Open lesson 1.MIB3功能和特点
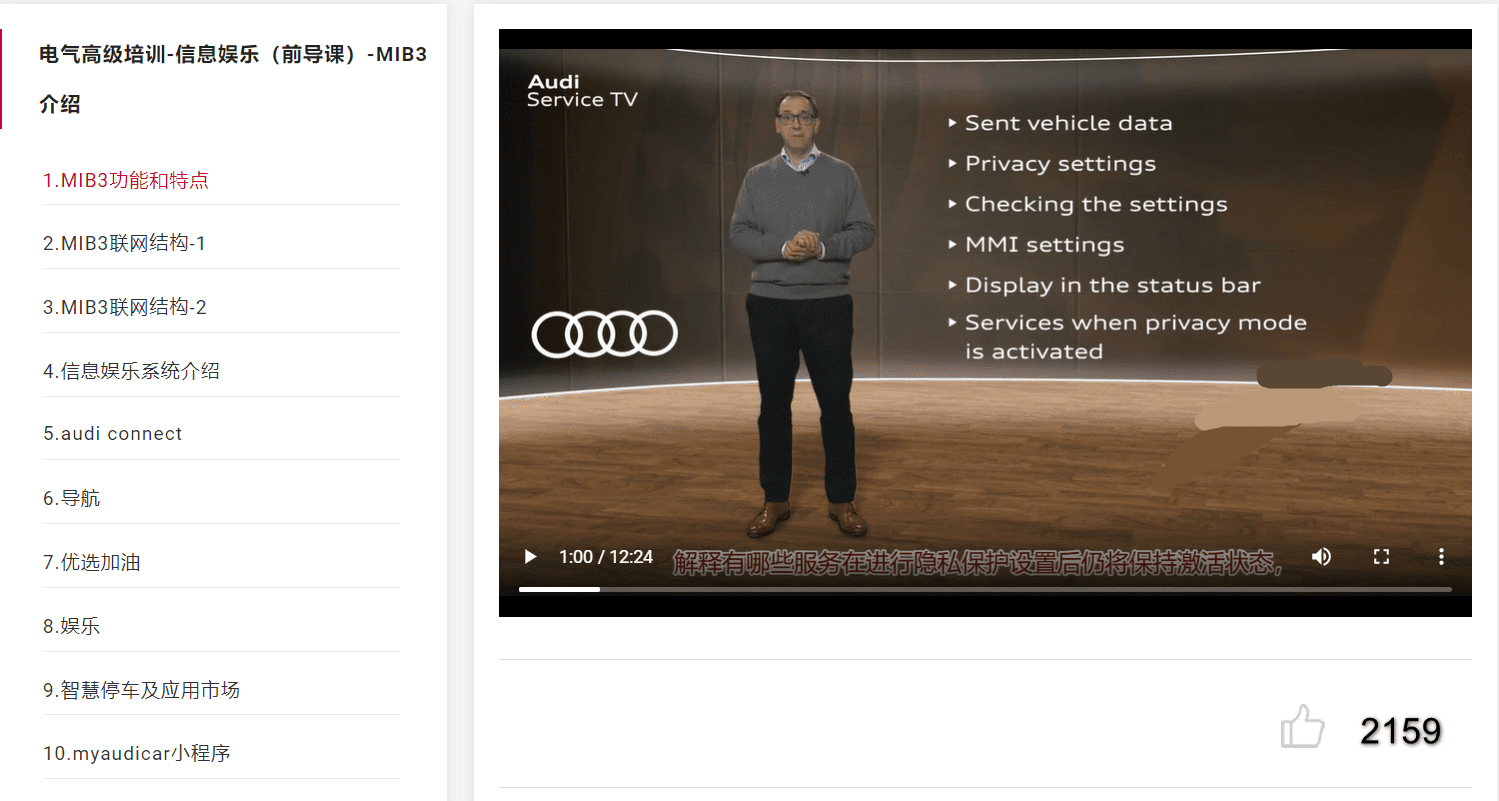Image resolution: width=1499 pixels, height=801 pixels. pyautogui.click(x=126, y=181)
